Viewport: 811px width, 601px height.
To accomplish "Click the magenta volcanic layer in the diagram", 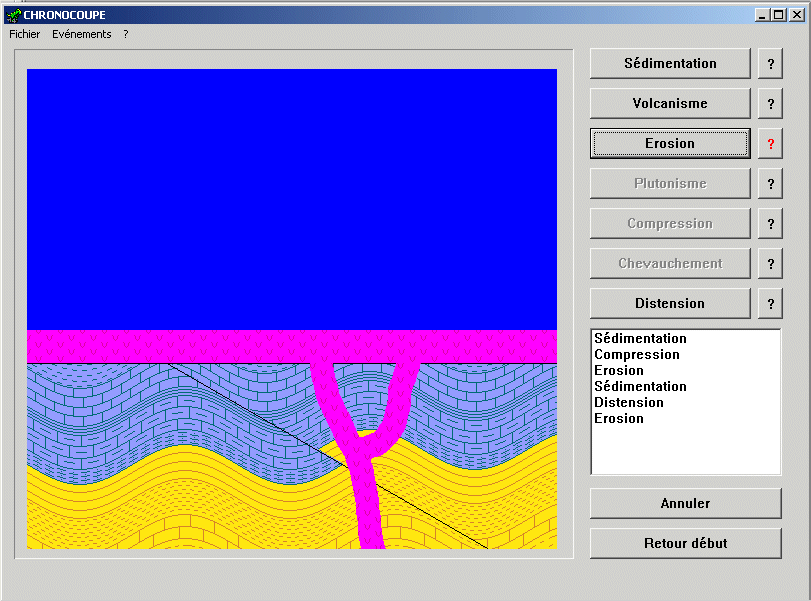I will [200, 346].
